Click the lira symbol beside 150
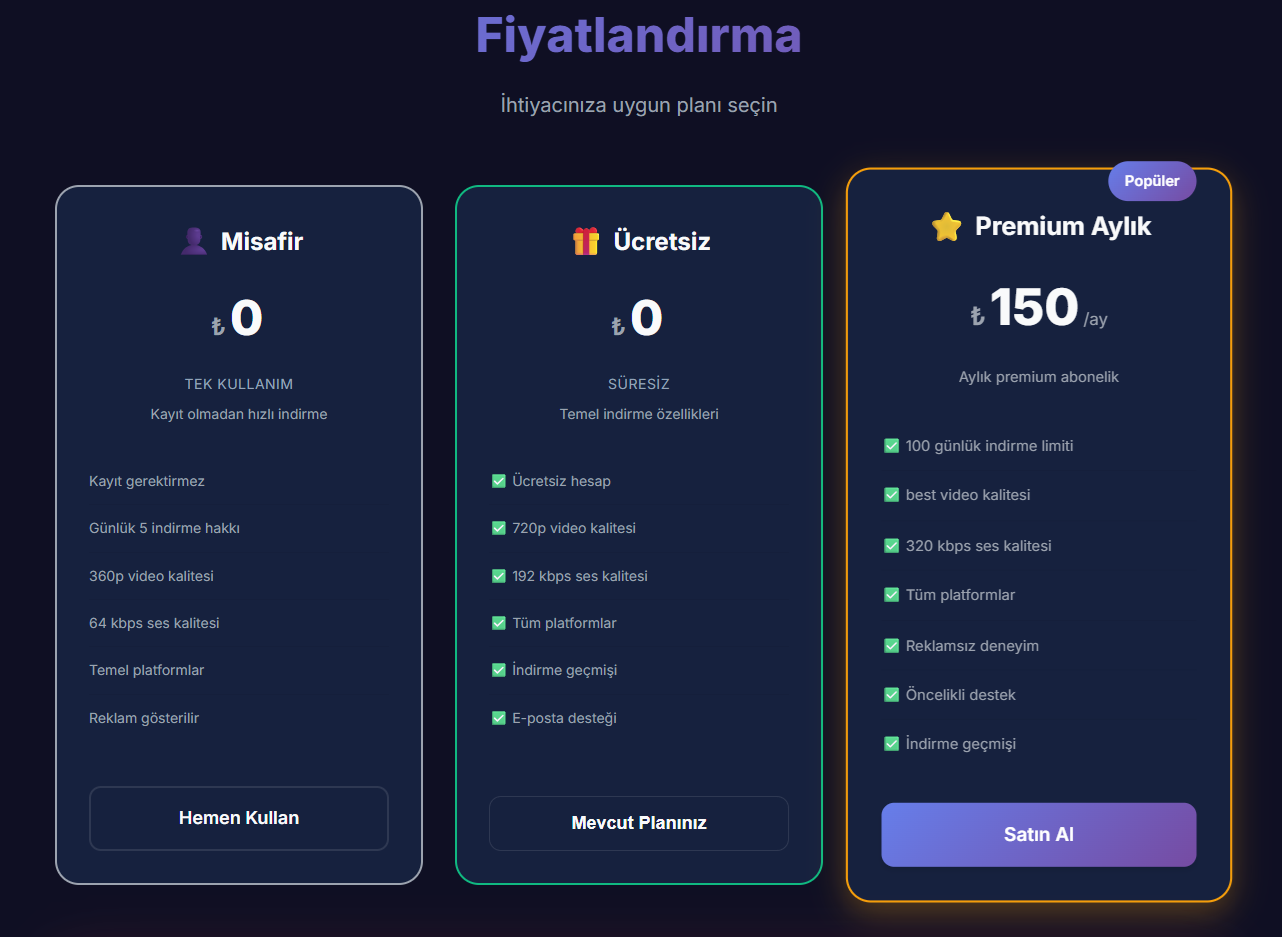The width and height of the screenshot is (1282, 937). click(977, 317)
